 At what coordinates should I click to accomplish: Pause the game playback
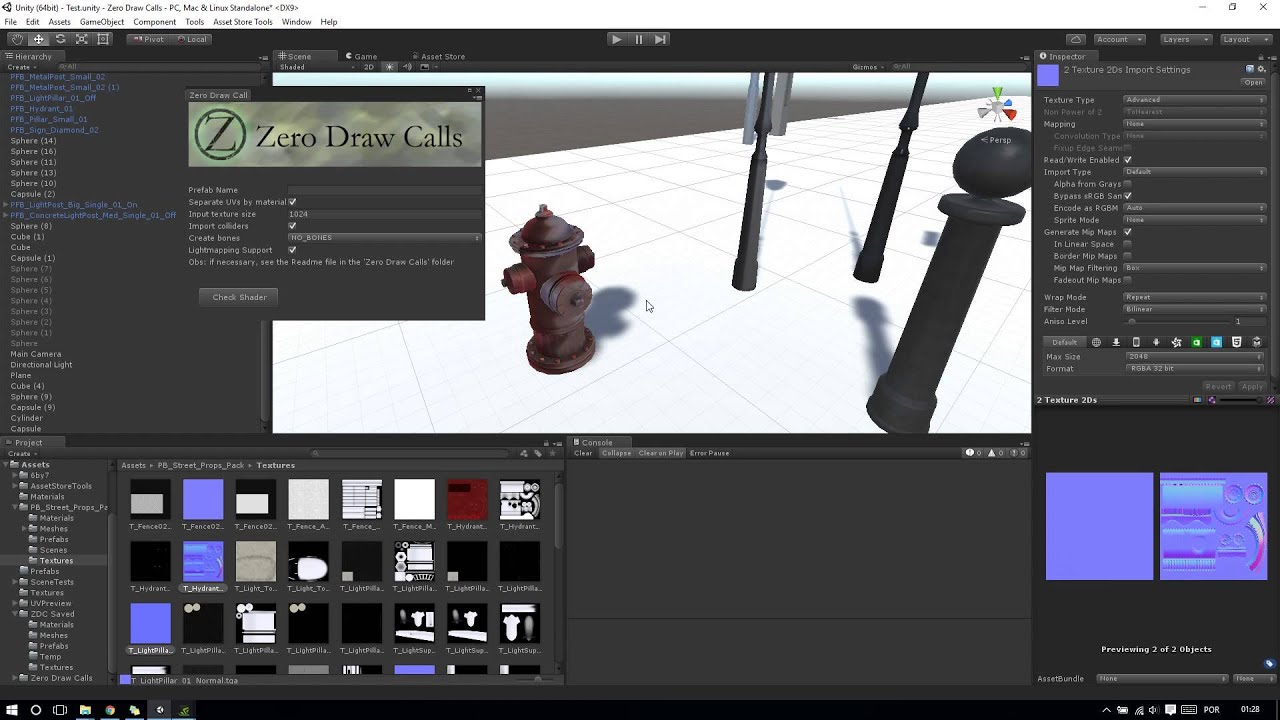638,39
